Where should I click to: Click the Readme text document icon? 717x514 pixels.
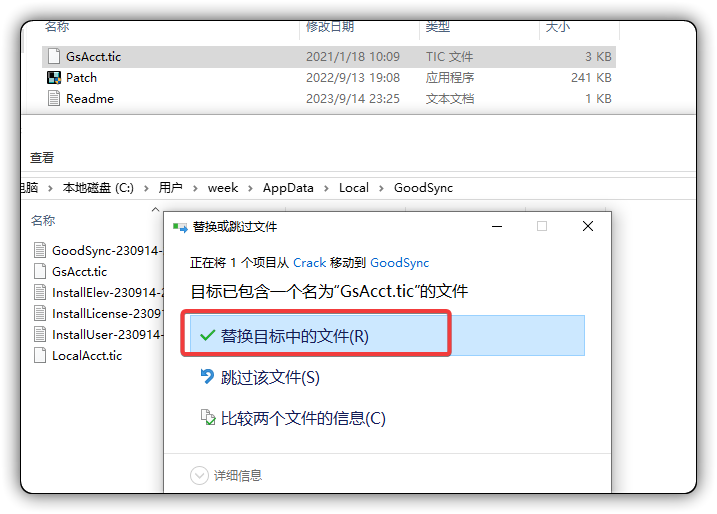(x=54, y=98)
